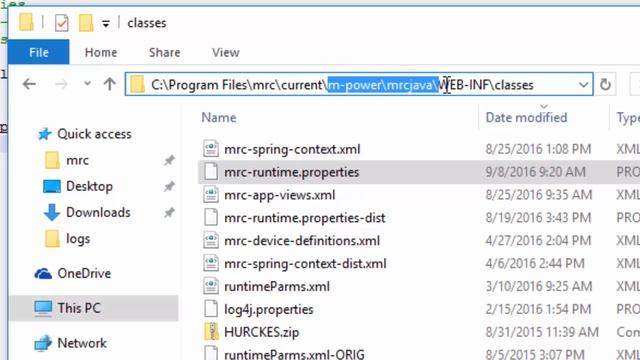This screenshot has width=640, height=360.
Task: Open the File ribbon tab
Action: point(39,52)
